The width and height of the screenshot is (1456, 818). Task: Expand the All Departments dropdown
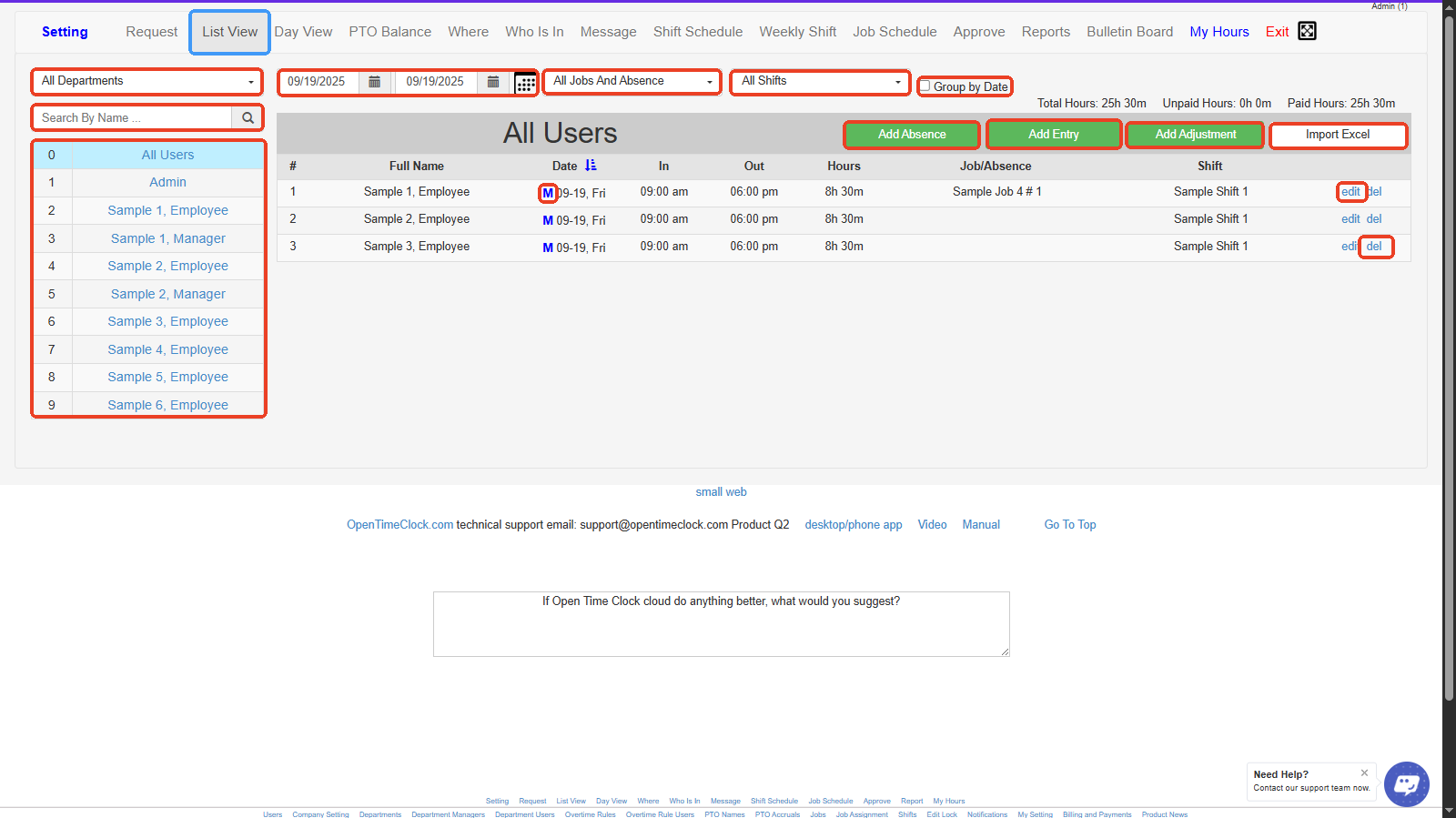click(x=147, y=81)
